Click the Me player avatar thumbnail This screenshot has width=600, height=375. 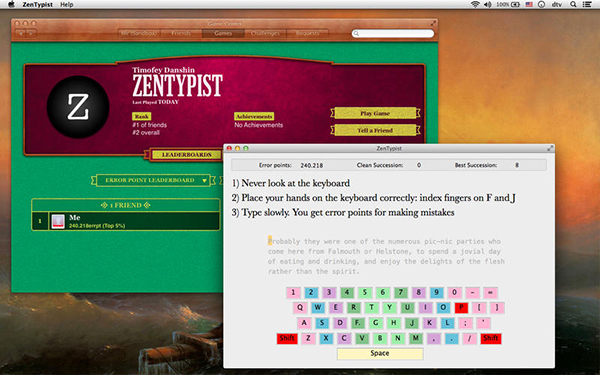pyautogui.click(x=58, y=221)
